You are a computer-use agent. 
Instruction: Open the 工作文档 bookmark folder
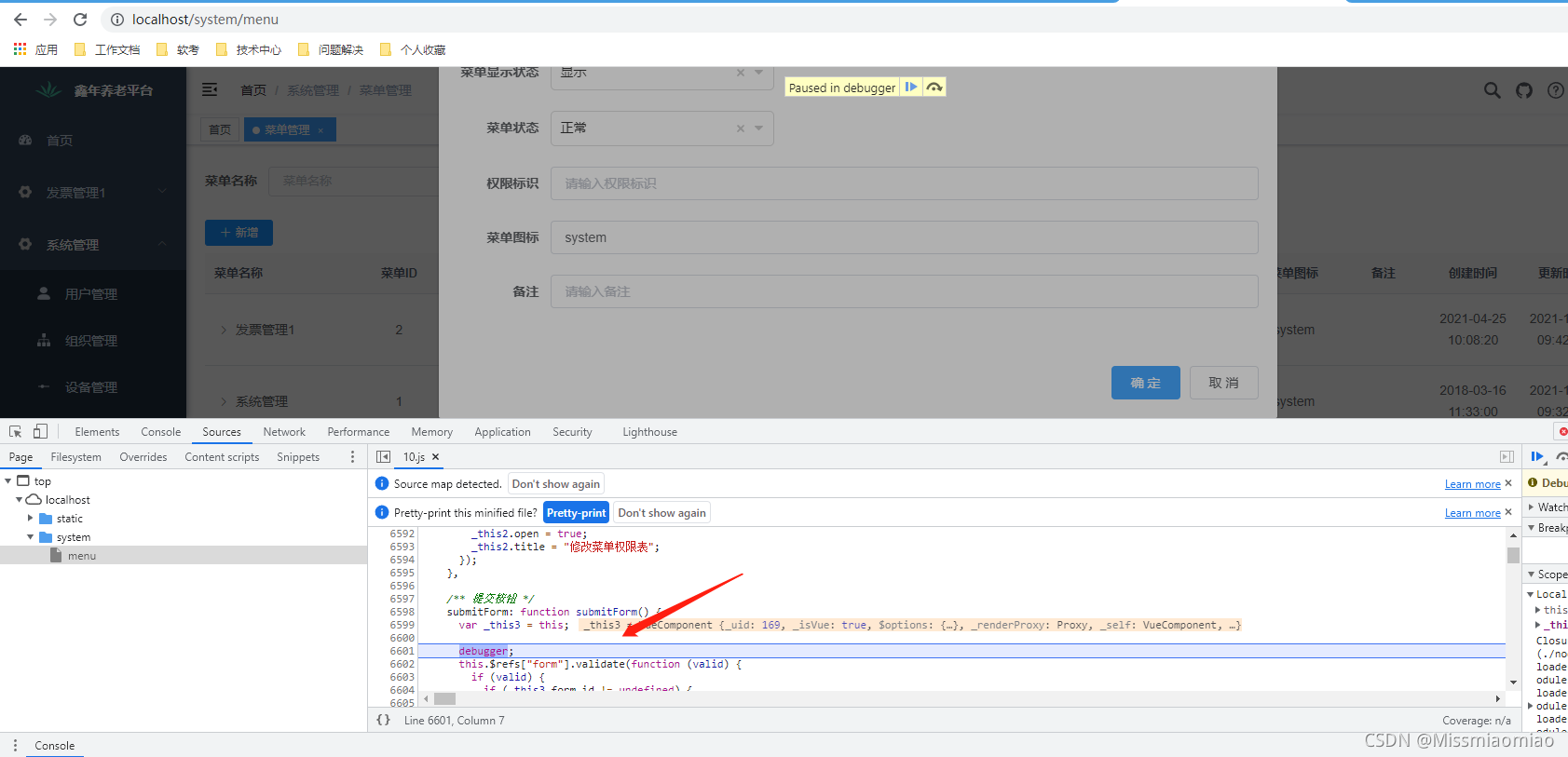pos(107,49)
